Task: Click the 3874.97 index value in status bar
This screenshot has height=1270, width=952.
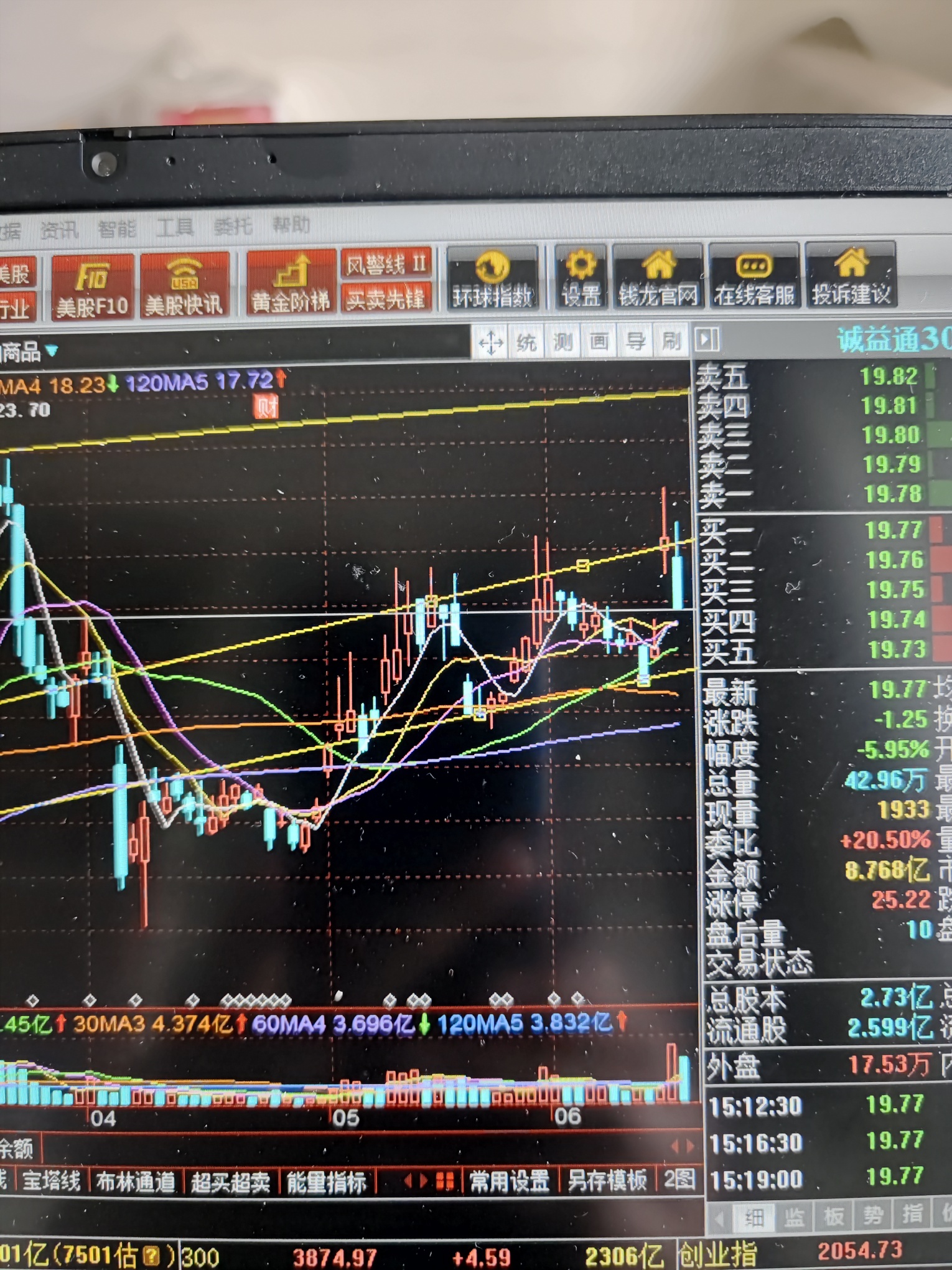Action: coord(335,1258)
